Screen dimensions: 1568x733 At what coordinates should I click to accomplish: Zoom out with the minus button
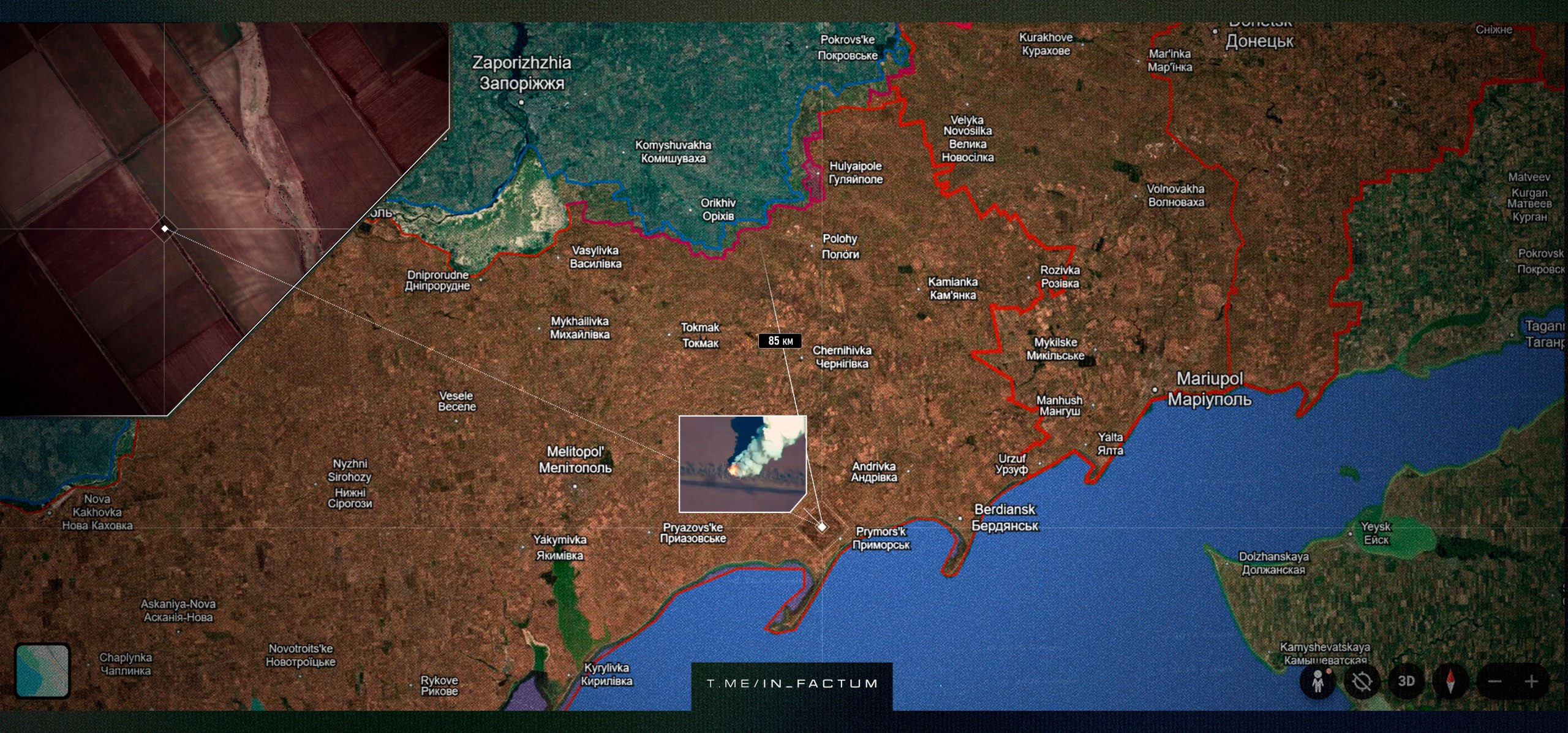1495,682
